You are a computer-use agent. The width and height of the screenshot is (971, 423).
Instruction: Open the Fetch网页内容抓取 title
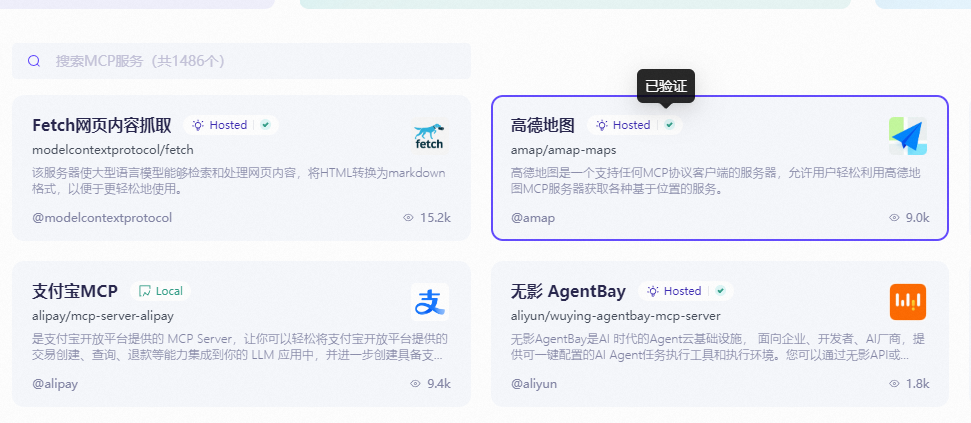pos(102,125)
